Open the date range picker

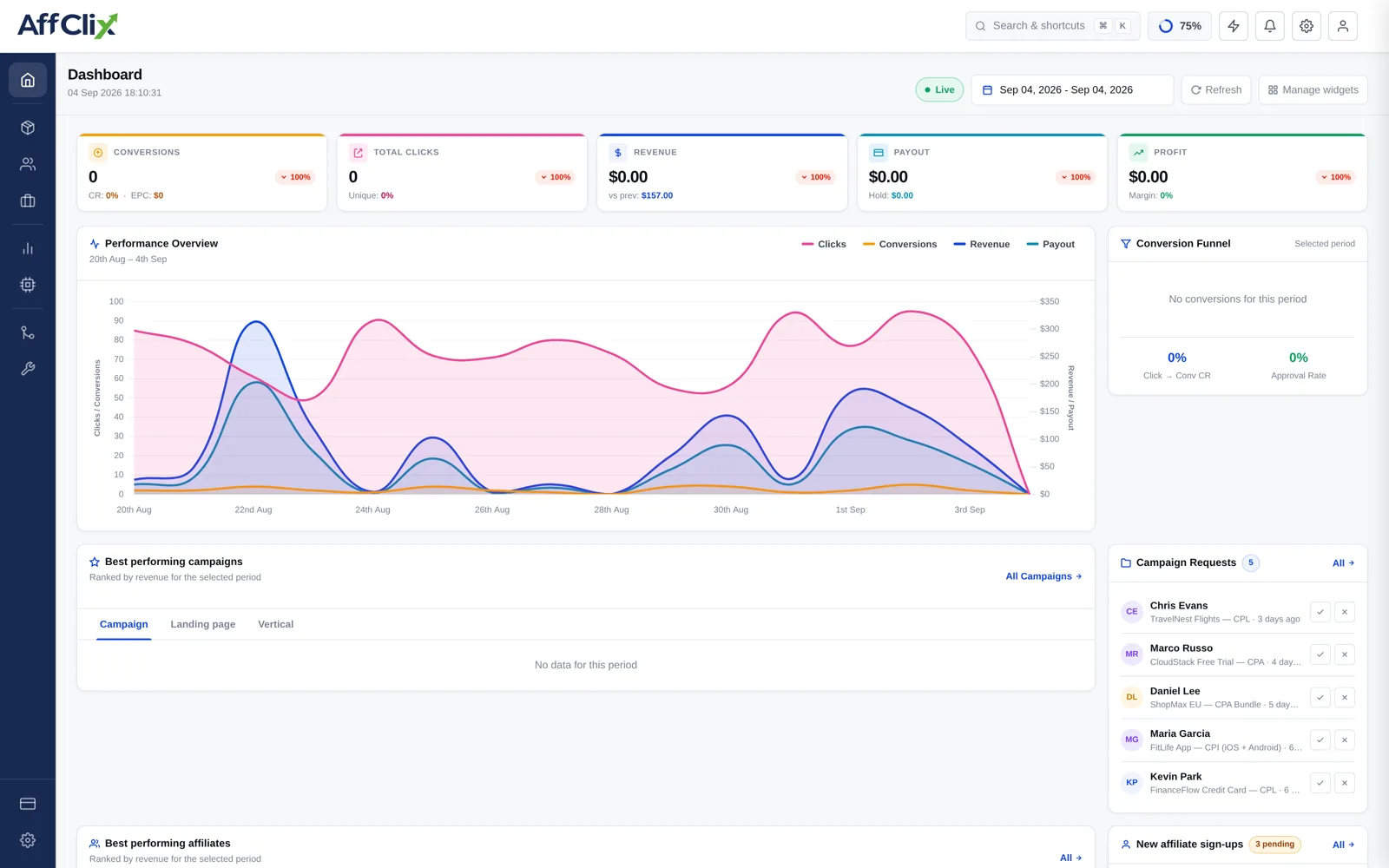click(1072, 89)
